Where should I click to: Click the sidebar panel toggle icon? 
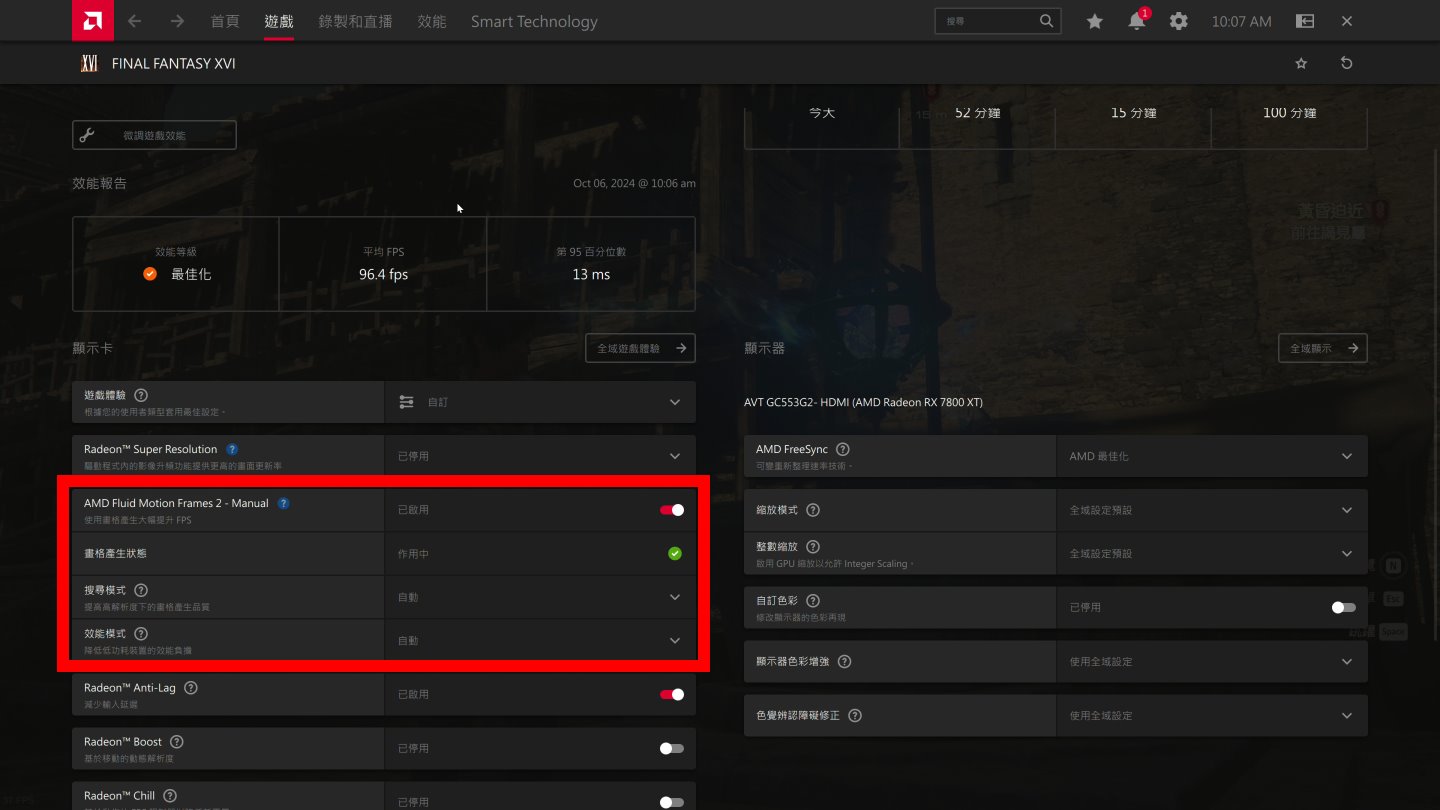click(1305, 21)
